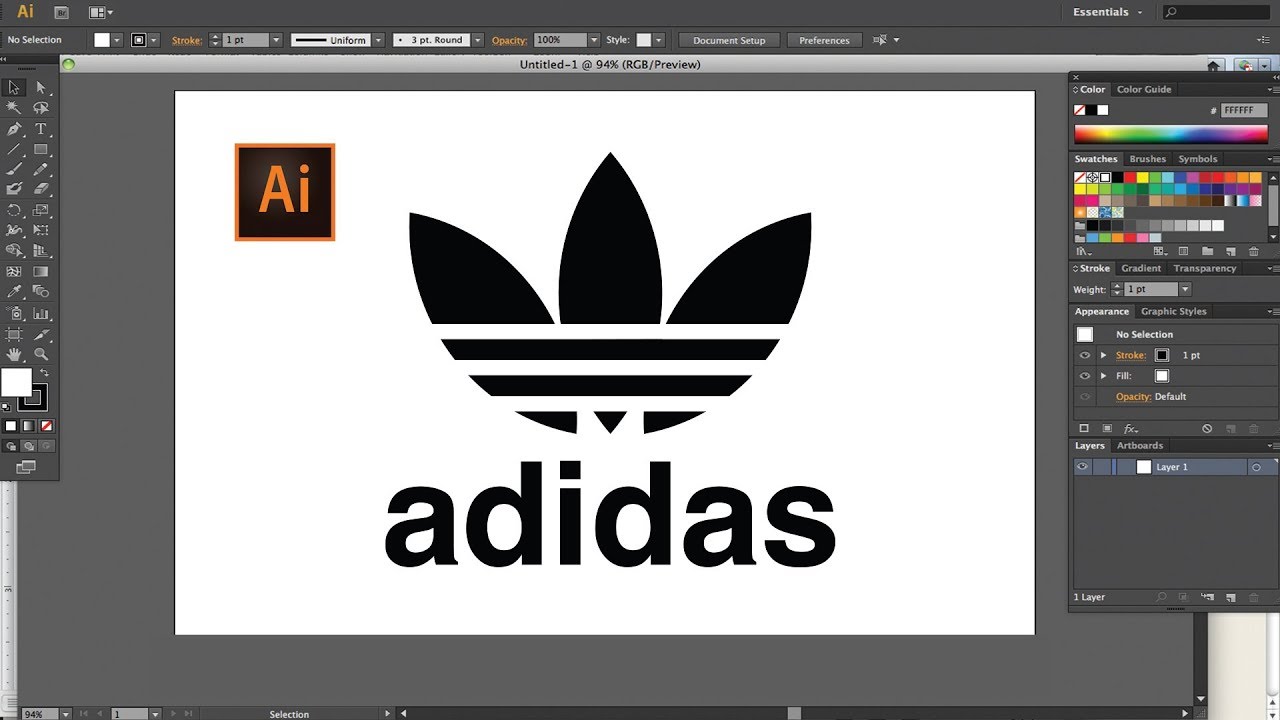Viewport: 1280px width, 720px height.
Task: Select the Direct Selection tool
Action: click(x=41, y=87)
